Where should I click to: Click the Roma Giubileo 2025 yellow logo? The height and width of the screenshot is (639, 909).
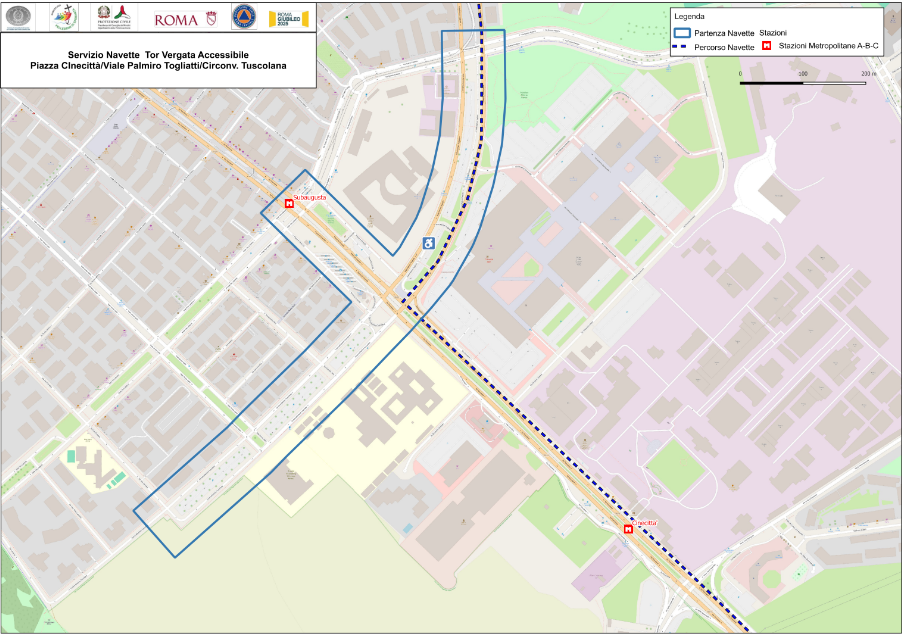click(287, 18)
